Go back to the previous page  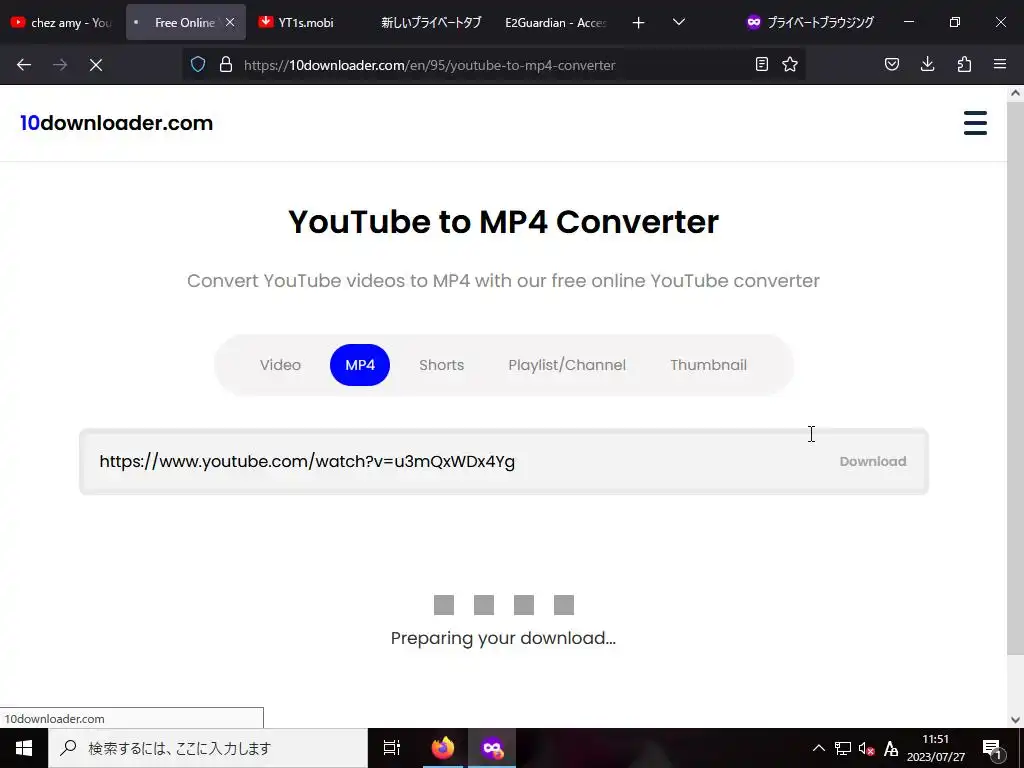[24, 65]
